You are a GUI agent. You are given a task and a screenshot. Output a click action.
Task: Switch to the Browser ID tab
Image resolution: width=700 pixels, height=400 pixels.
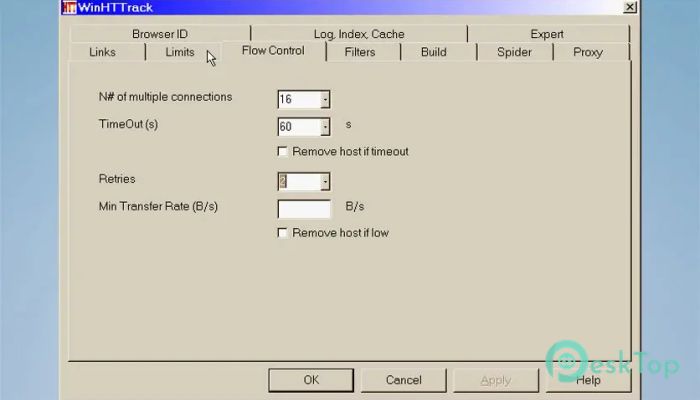tap(160, 34)
